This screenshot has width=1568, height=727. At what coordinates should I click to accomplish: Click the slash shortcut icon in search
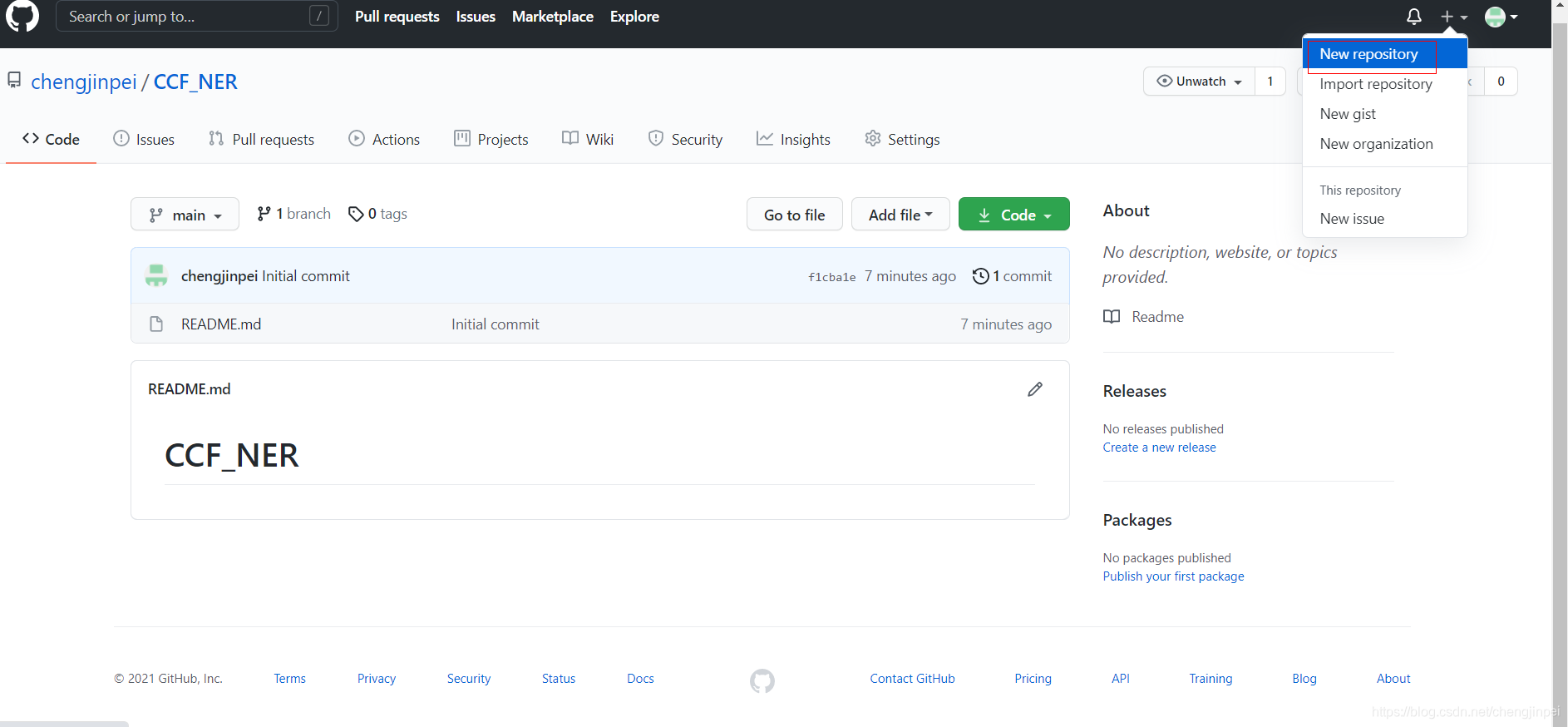(319, 16)
